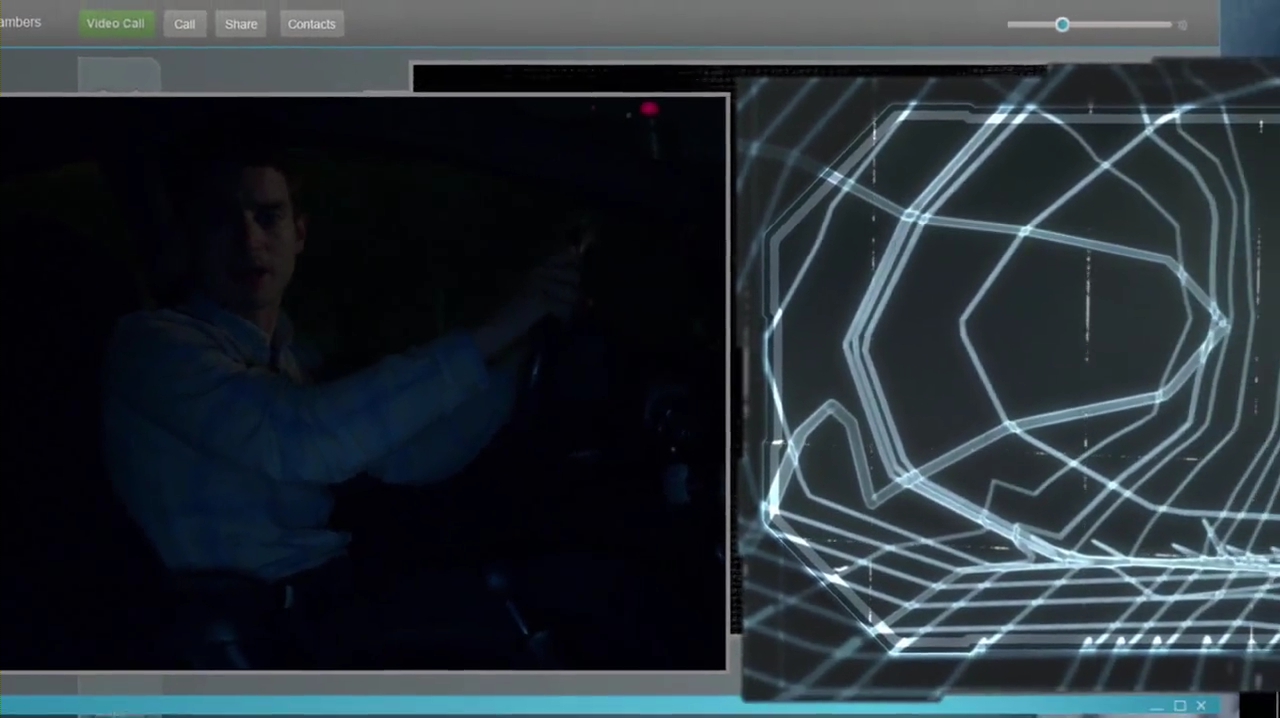
Task: Focus the blue window in top-right corner
Action: 1250,27
